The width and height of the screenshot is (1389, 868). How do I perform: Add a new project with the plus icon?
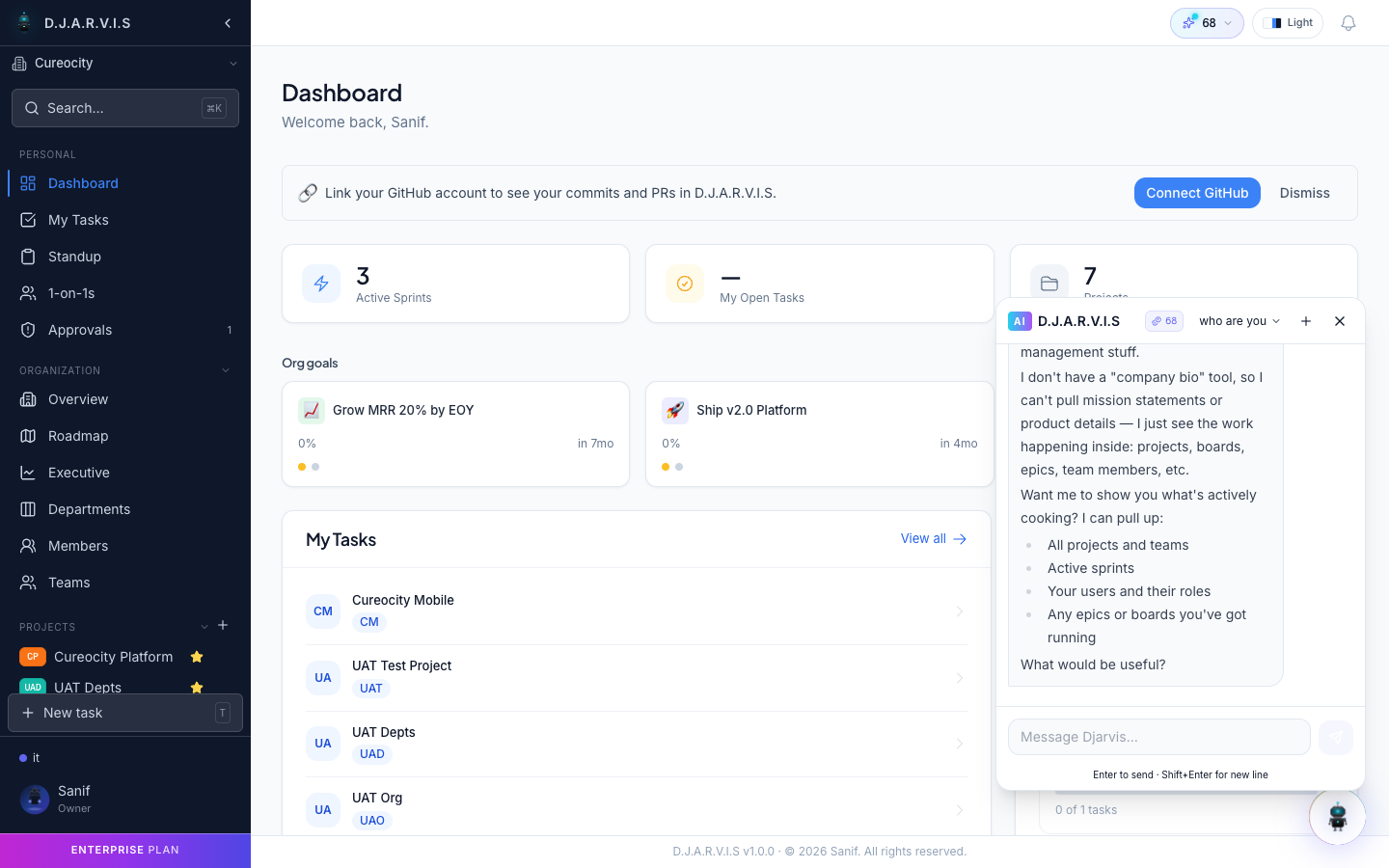tap(223, 625)
